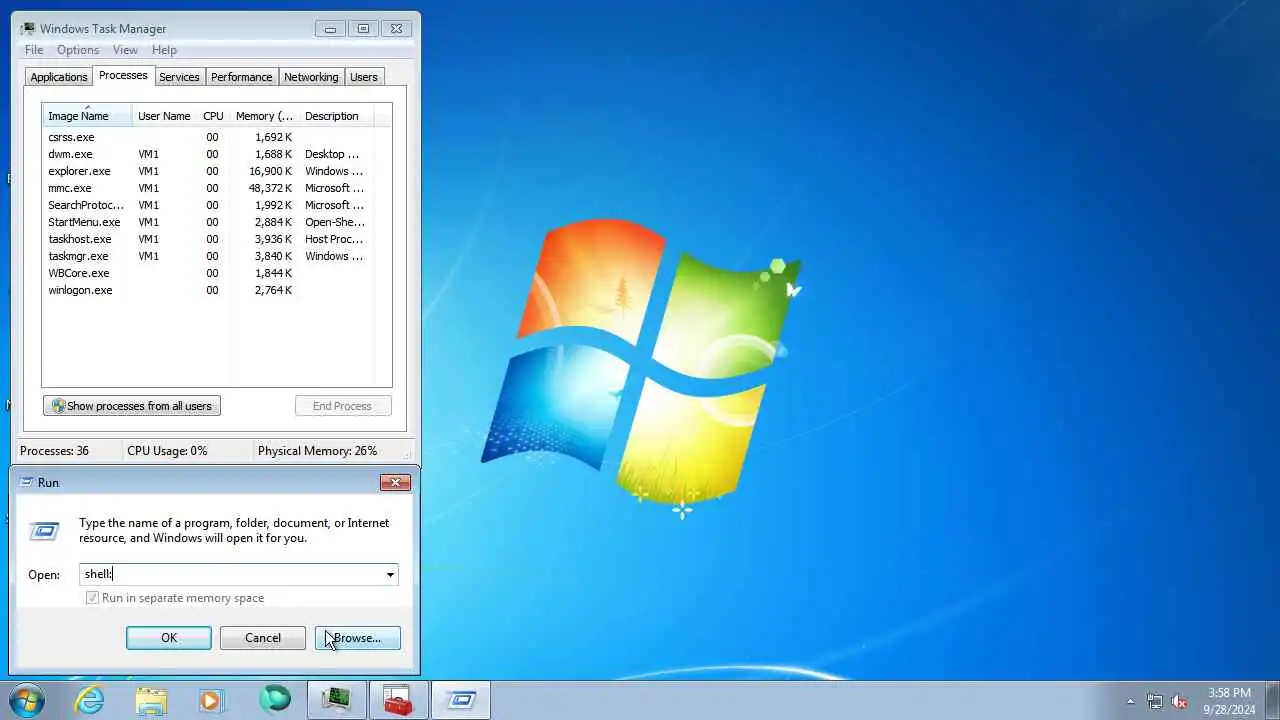Switch to the Services tab
Screen dimensions: 1280x720
[x=179, y=77]
